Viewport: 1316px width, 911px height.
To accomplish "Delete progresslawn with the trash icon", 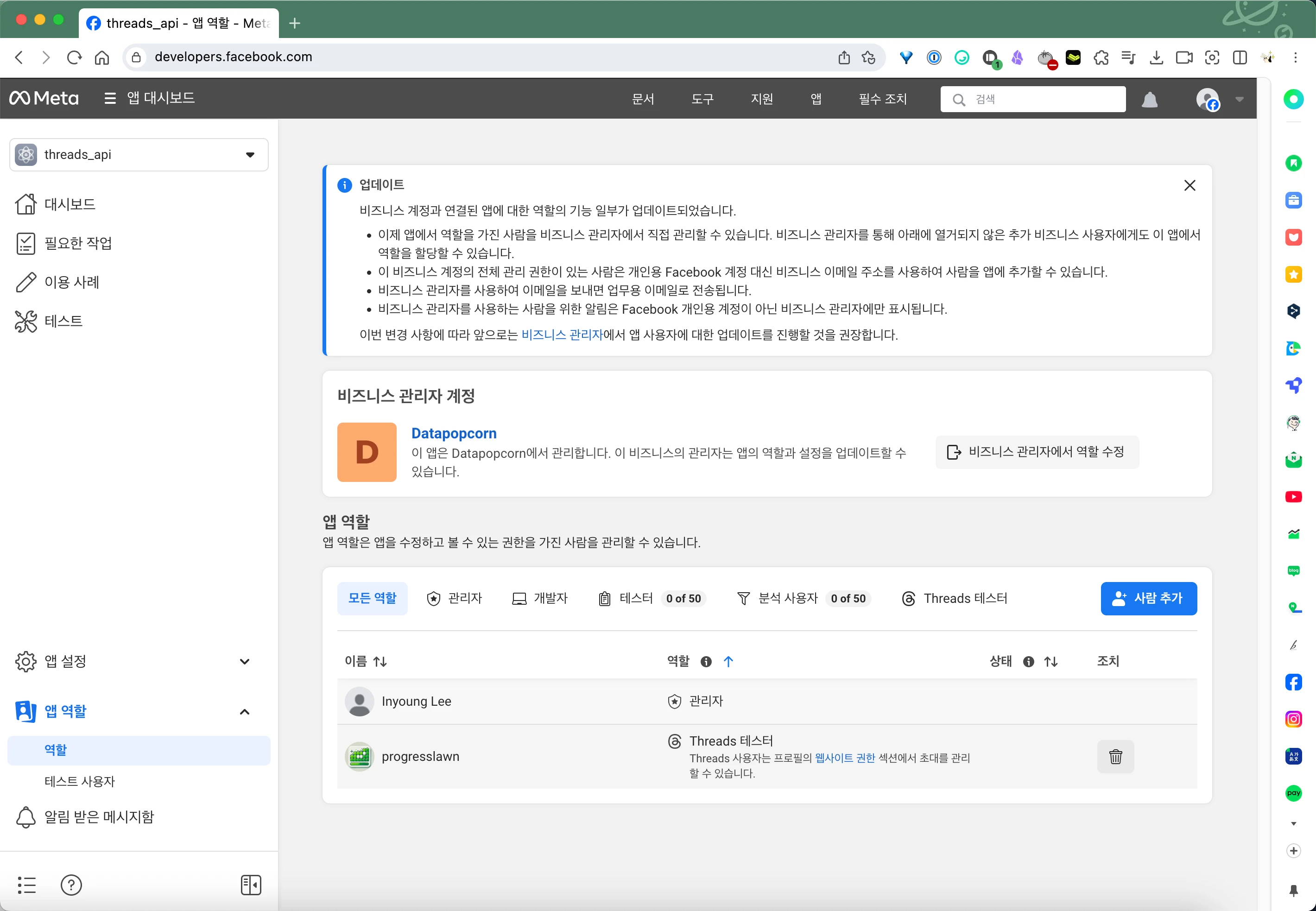I will click(x=1115, y=756).
